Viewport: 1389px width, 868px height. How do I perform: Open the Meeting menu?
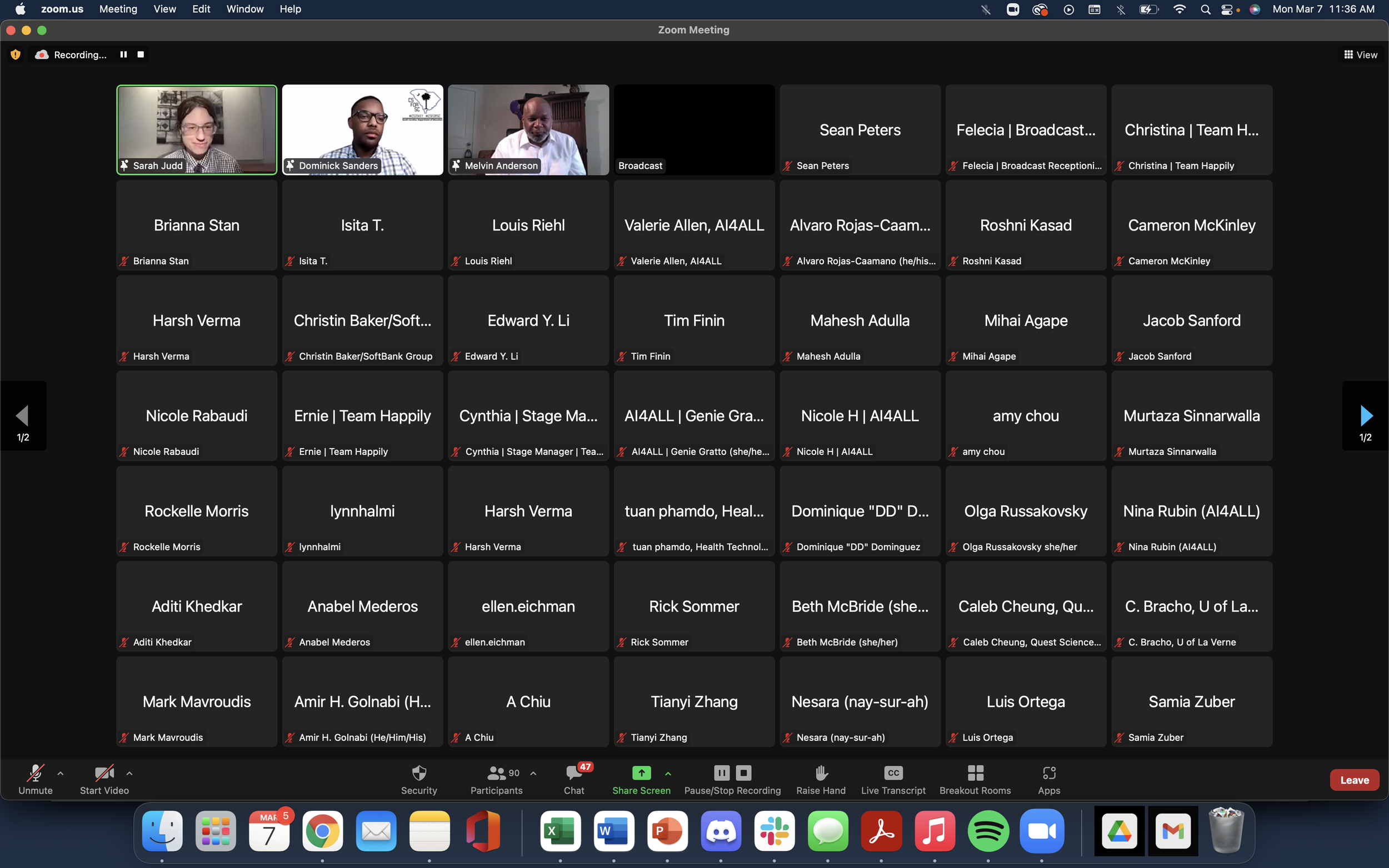tap(118, 9)
